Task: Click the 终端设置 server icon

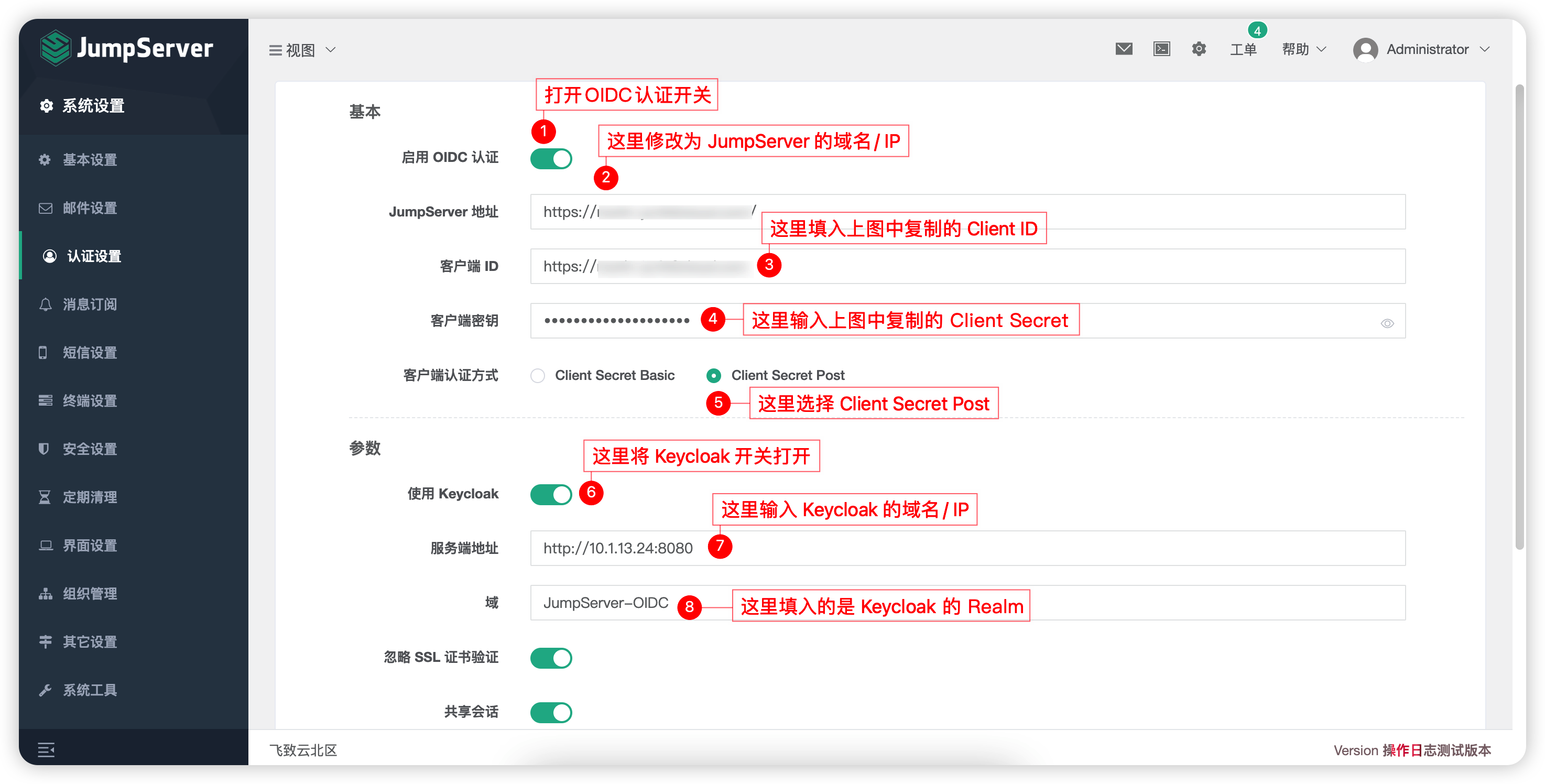Action: click(x=46, y=401)
